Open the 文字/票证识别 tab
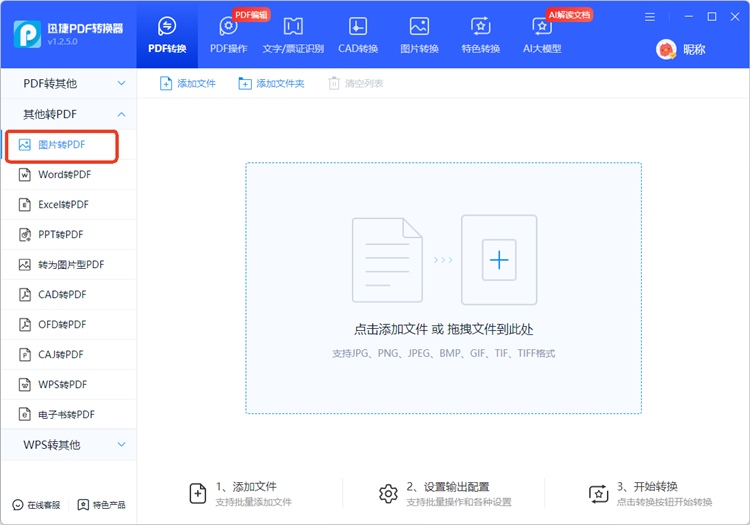Image resolution: width=750 pixels, height=525 pixels. point(293,34)
